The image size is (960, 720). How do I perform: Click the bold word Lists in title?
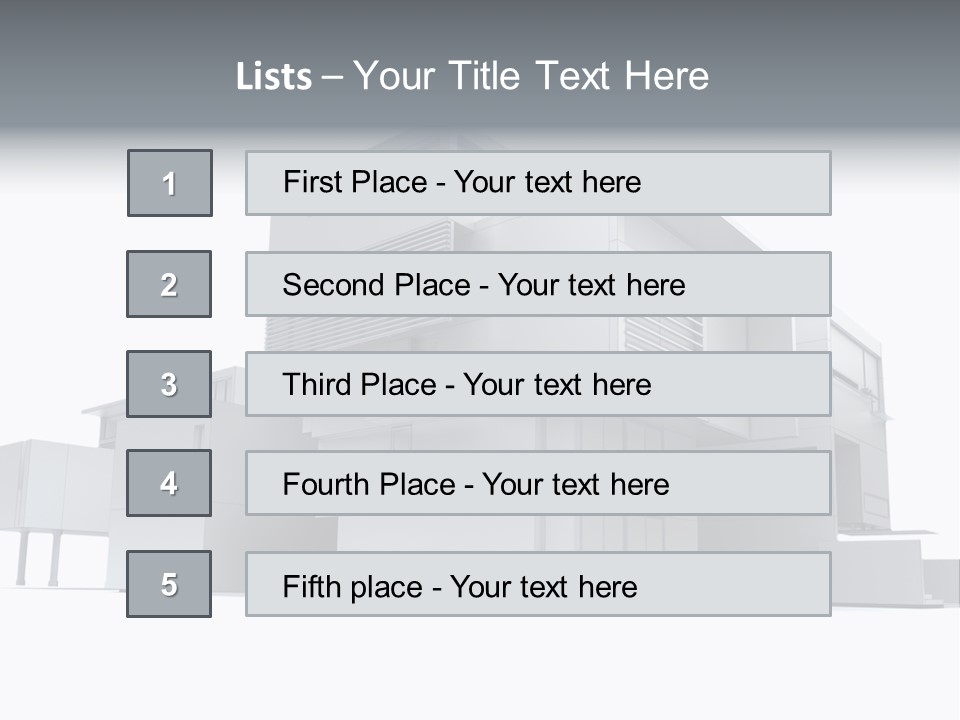click(274, 77)
